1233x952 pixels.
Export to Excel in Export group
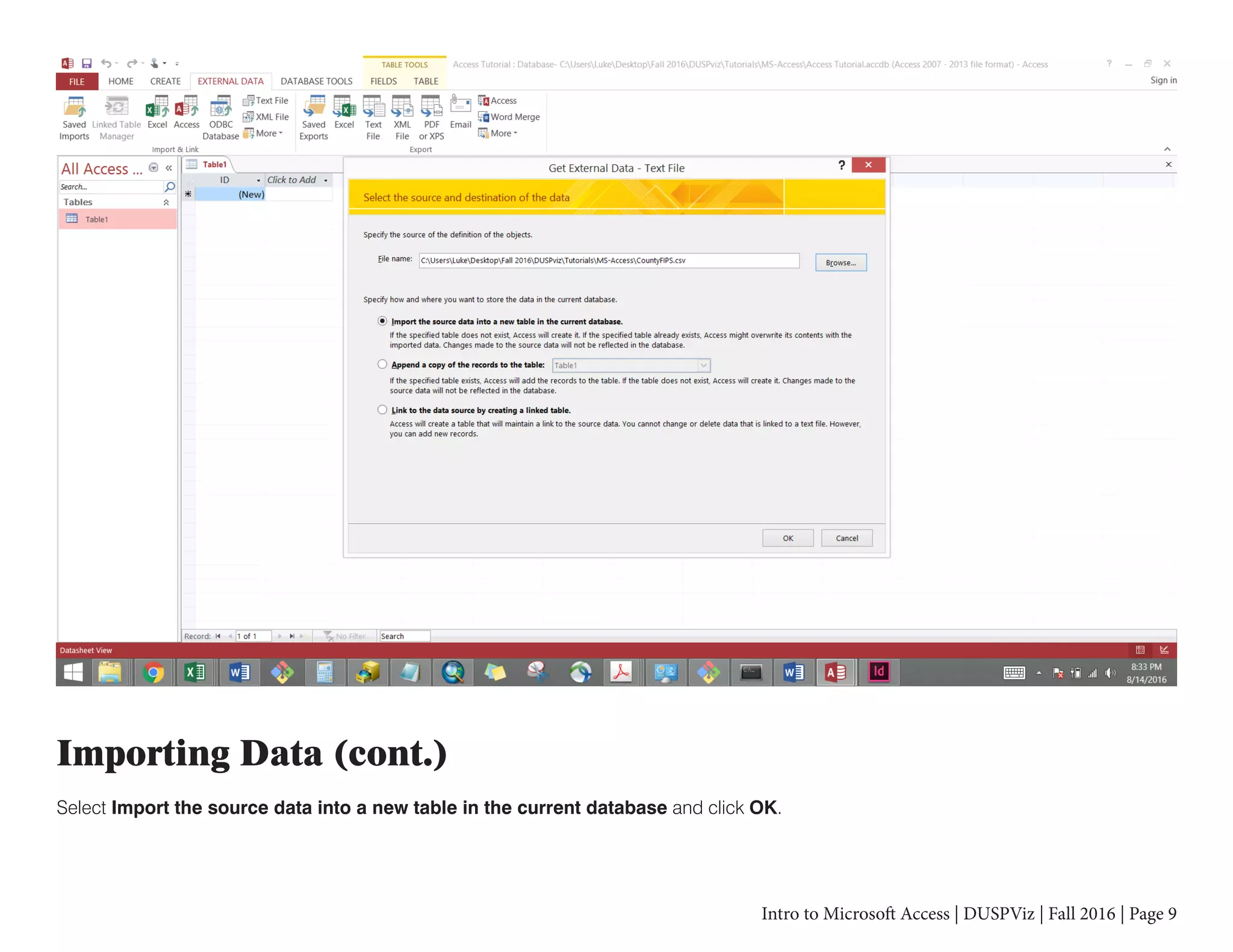click(344, 113)
